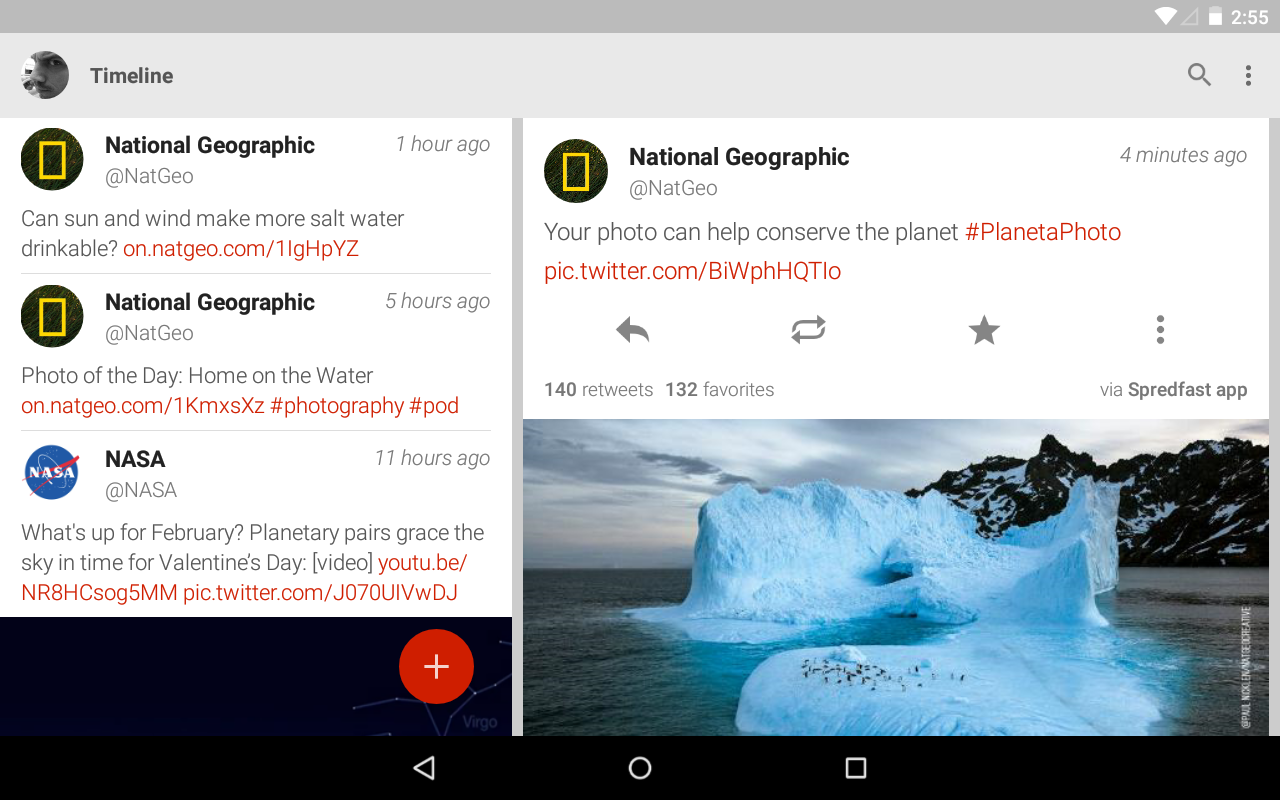Screen dimensions: 1280x800
Task: Tap NatGeo avatar on the salt water tweet
Action: click(x=52, y=159)
